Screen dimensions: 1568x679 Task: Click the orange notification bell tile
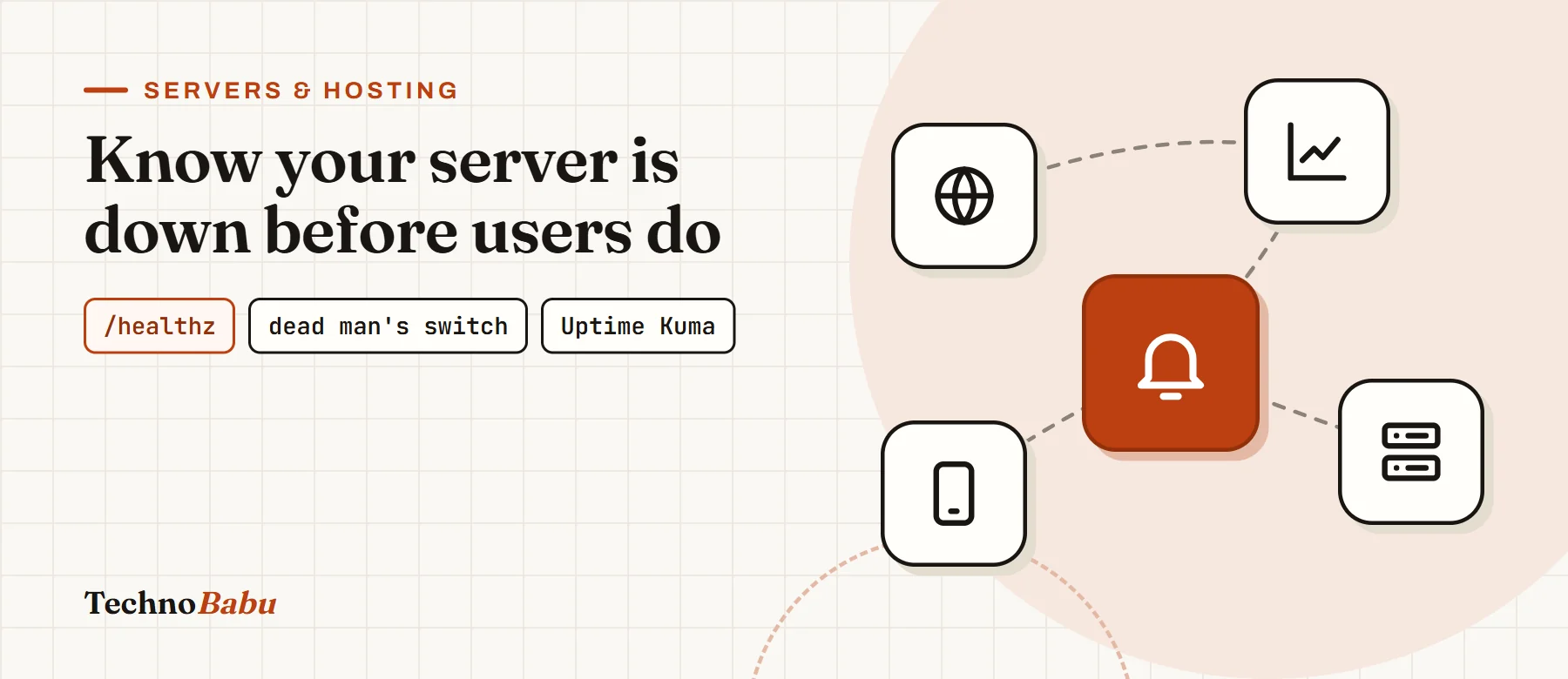pos(1171,363)
